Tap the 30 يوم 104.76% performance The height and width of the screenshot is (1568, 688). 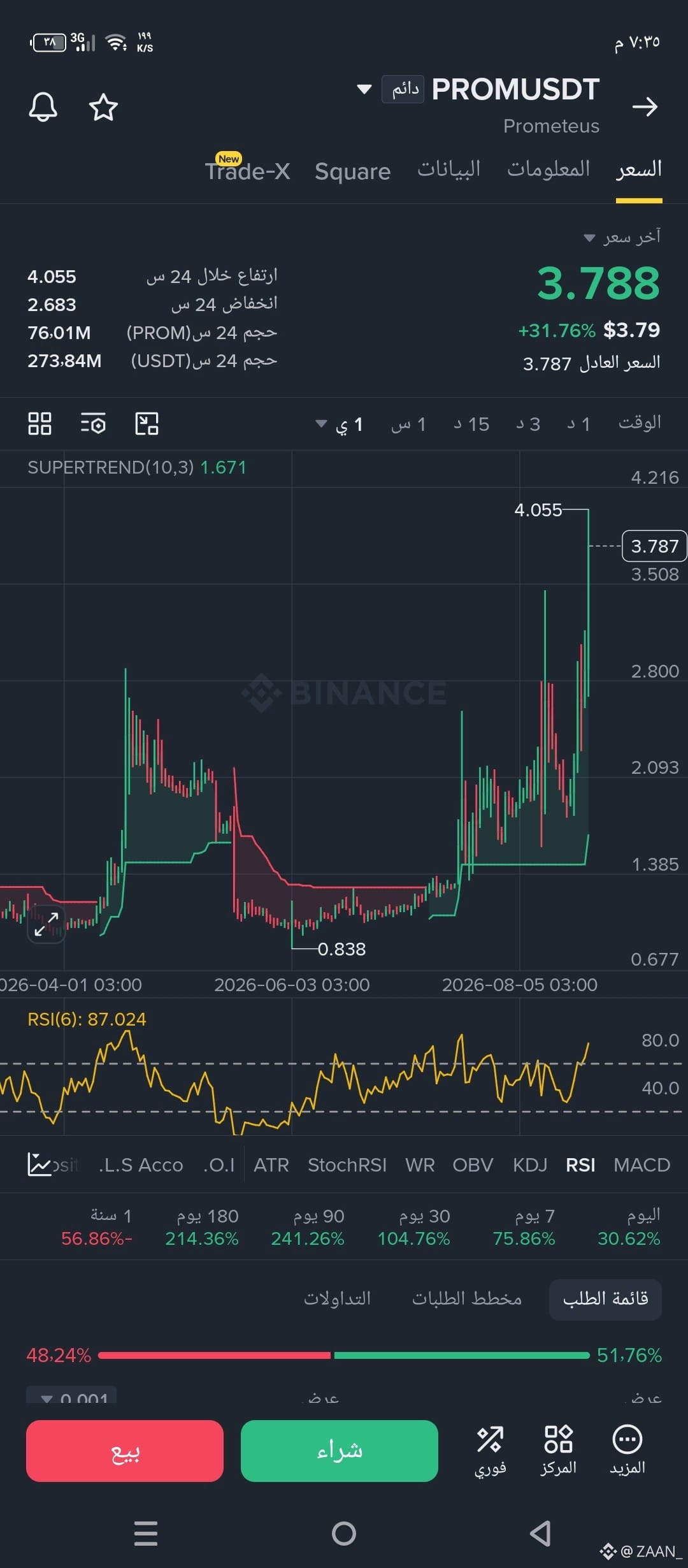point(414,1227)
